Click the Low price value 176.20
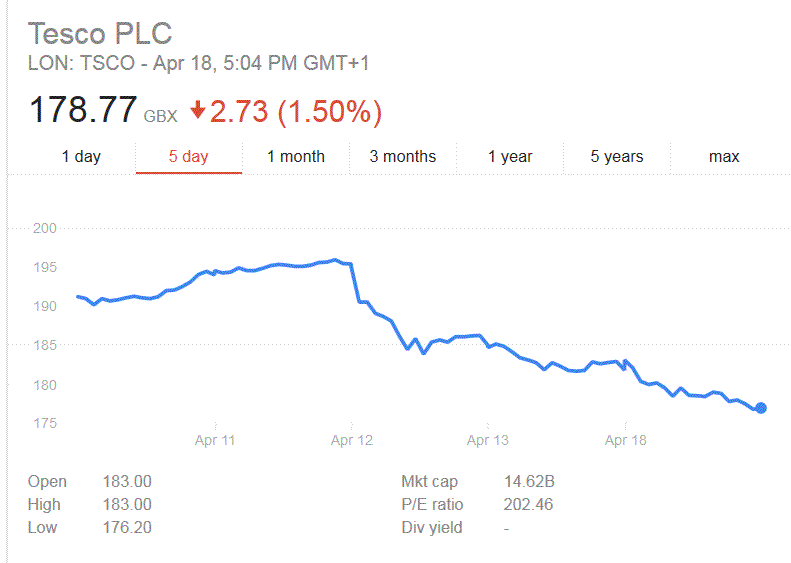Viewport: 791px width, 563px height. [127, 528]
